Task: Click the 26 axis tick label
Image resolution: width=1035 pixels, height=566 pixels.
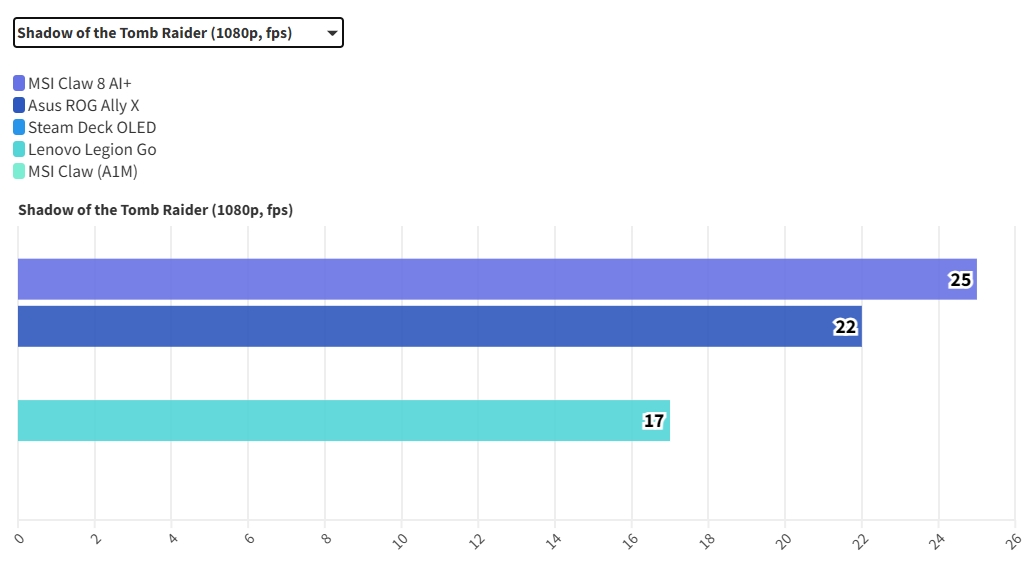Action: coord(1013,538)
